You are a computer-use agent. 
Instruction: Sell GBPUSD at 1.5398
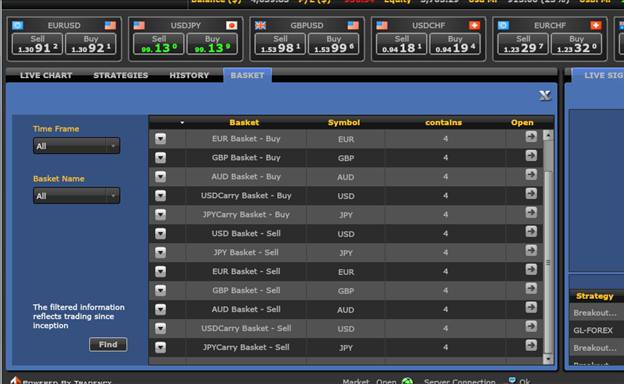(280, 44)
